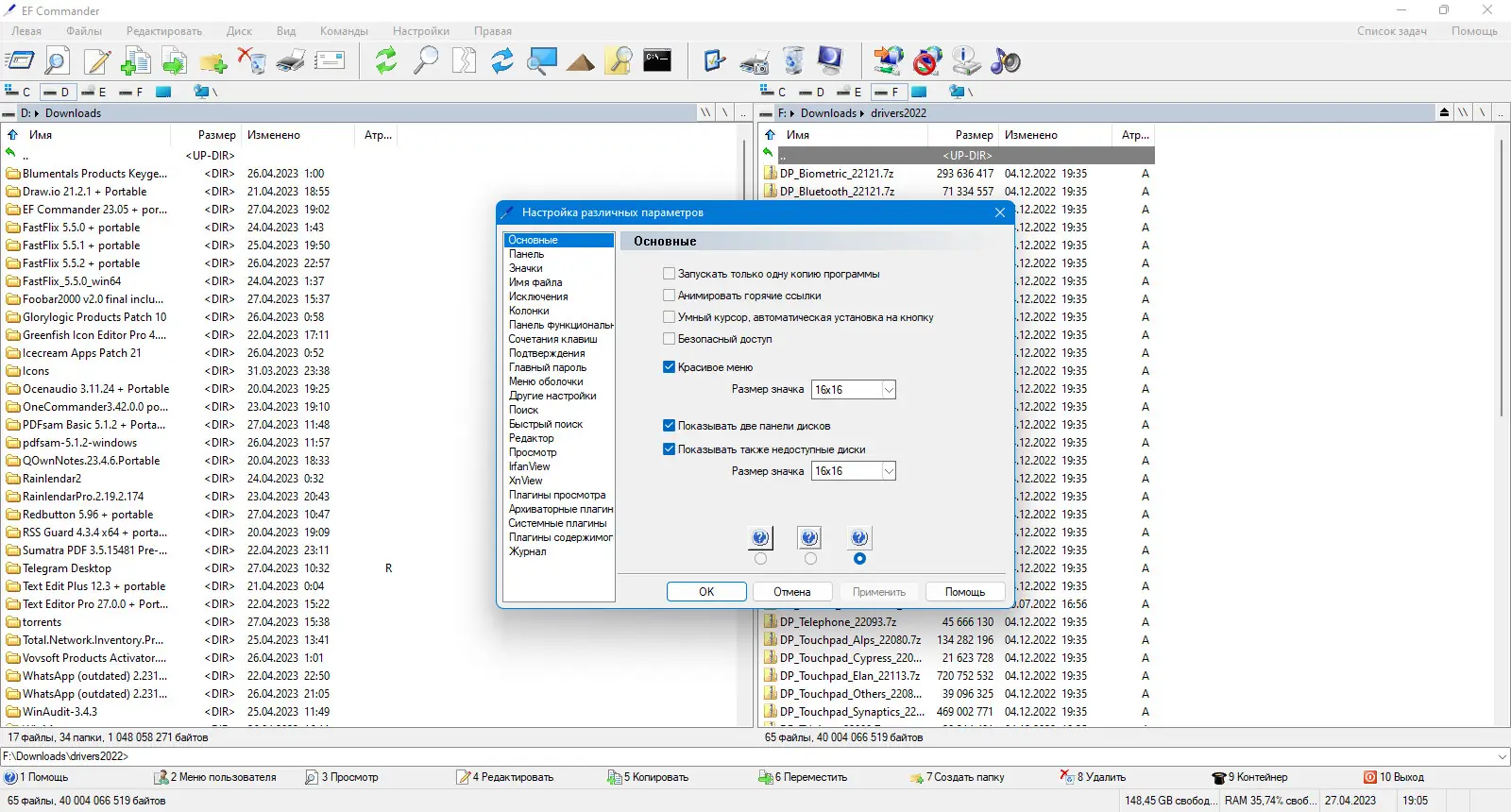
Task: Select drive C in the right panel drive bar
Action: (x=773, y=92)
